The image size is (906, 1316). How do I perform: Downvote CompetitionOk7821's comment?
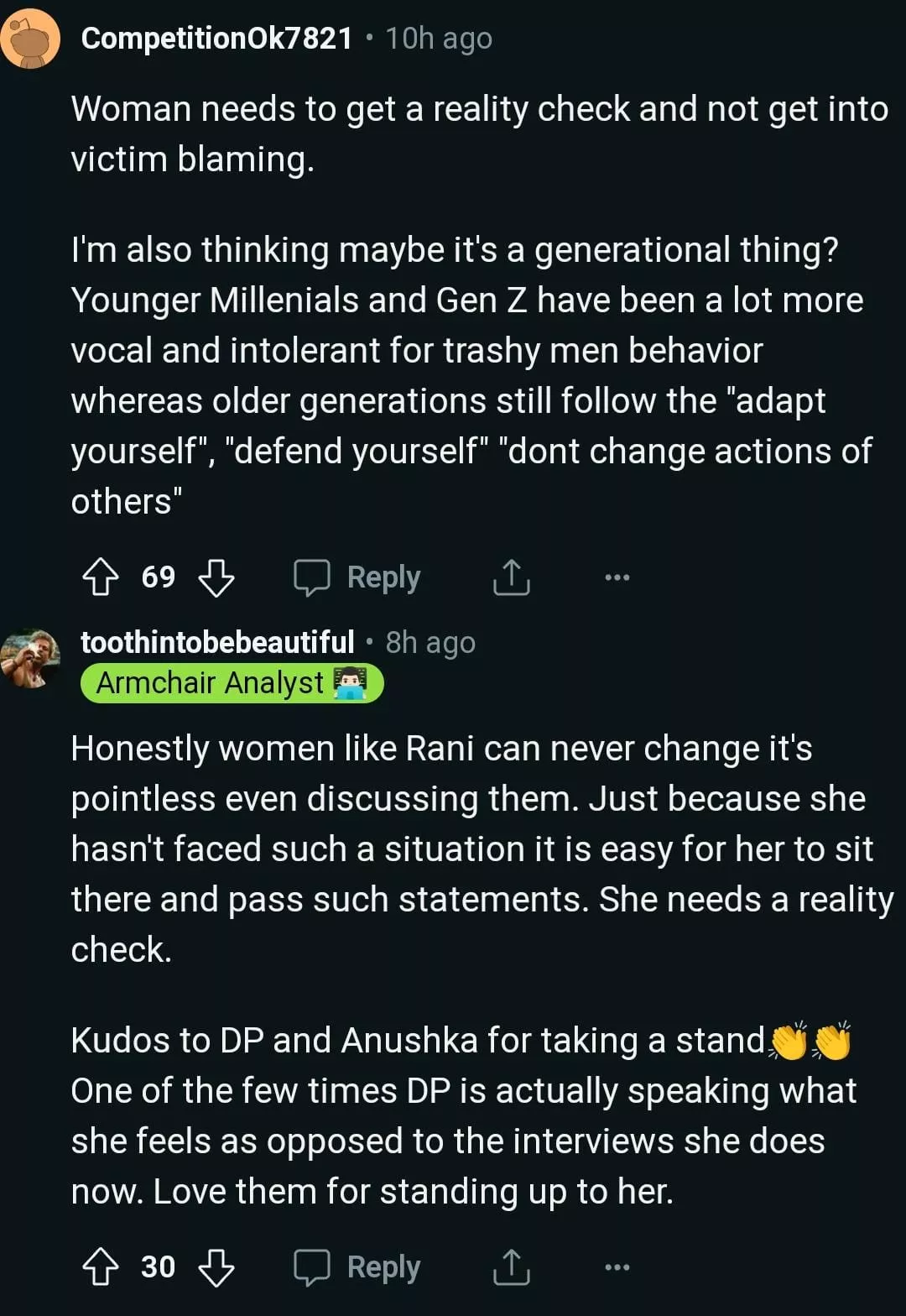pos(216,577)
